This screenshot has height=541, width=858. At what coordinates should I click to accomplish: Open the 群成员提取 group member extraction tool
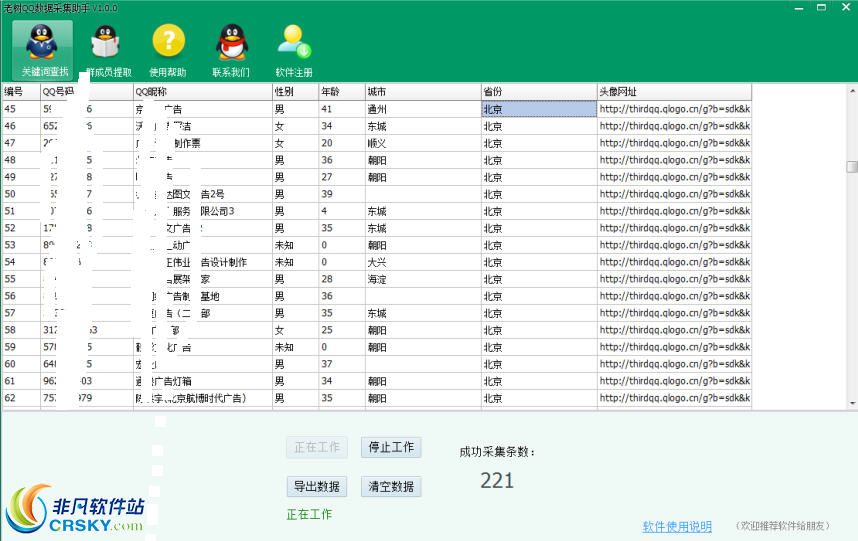[107, 50]
